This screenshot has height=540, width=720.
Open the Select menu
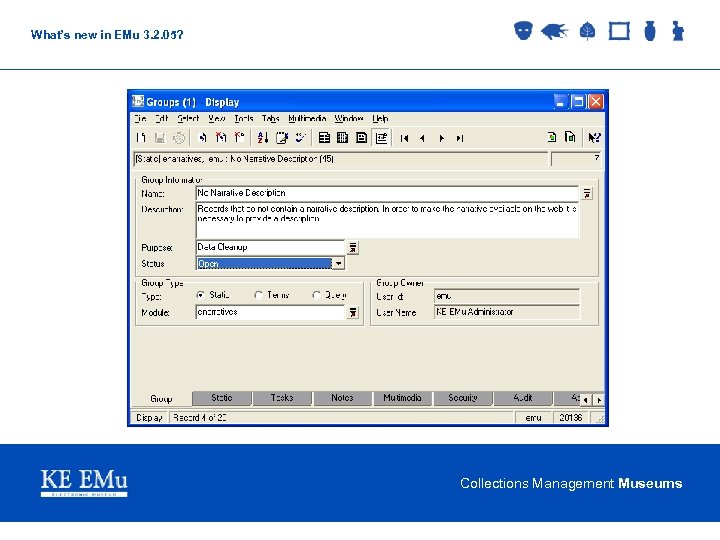click(188, 118)
